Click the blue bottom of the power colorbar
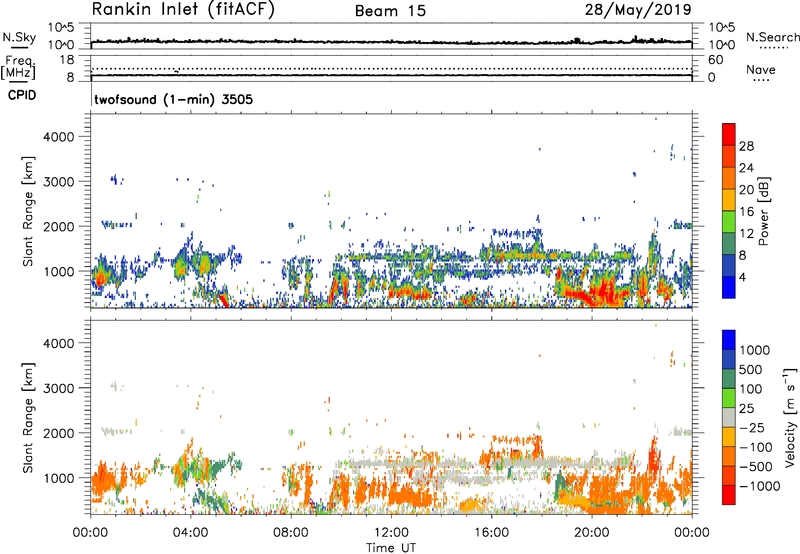The image size is (800, 554). tap(729, 287)
